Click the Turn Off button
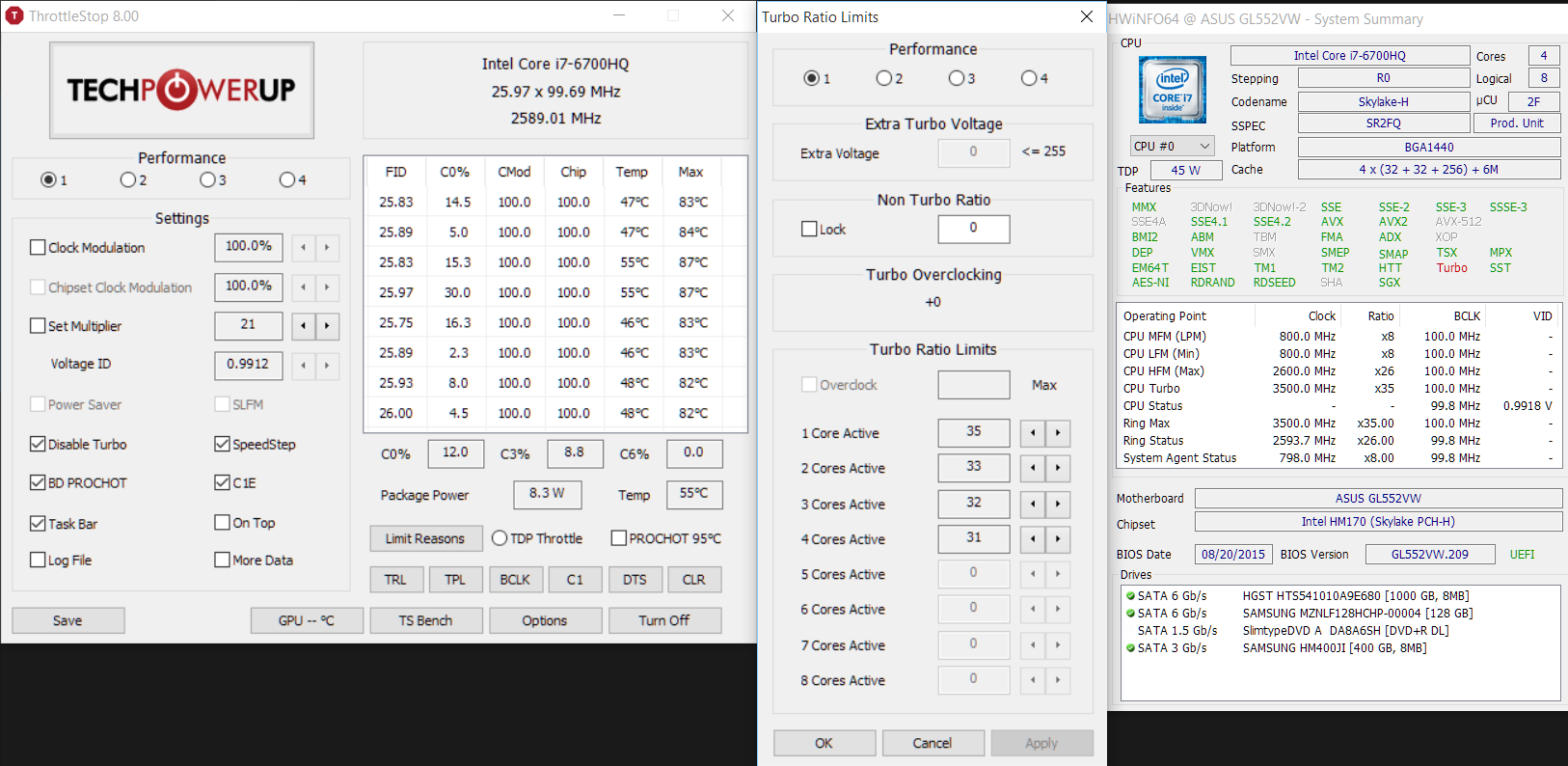This screenshot has width=1568, height=766. tap(664, 620)
